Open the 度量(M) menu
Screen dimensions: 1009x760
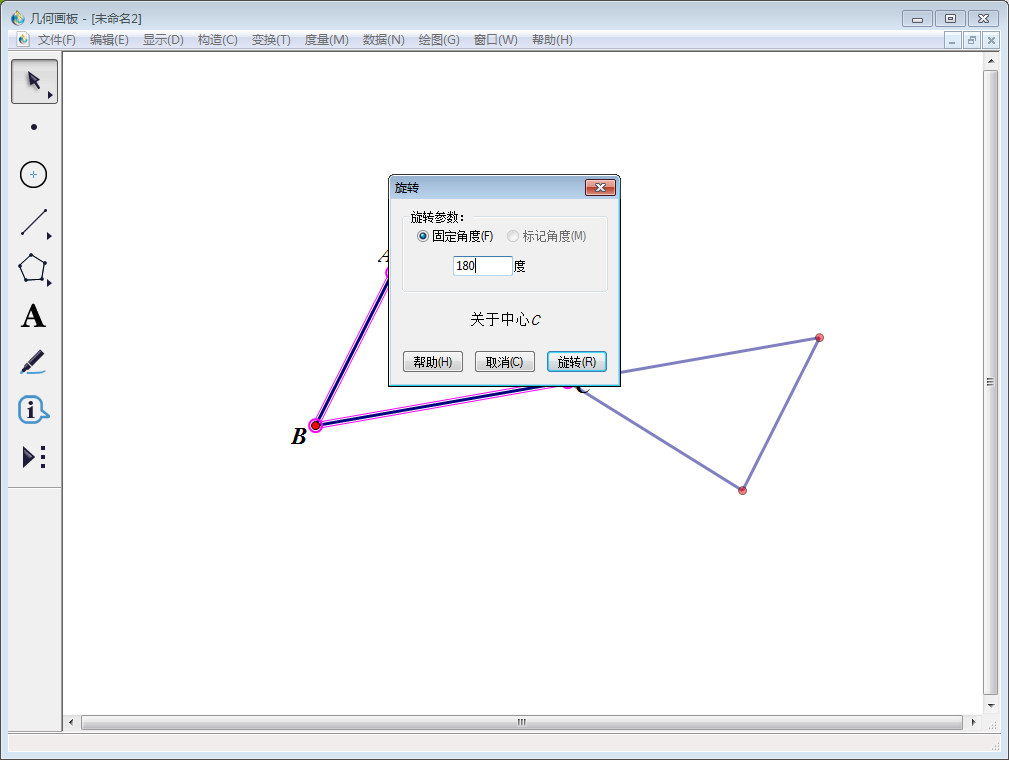point(326,40)
